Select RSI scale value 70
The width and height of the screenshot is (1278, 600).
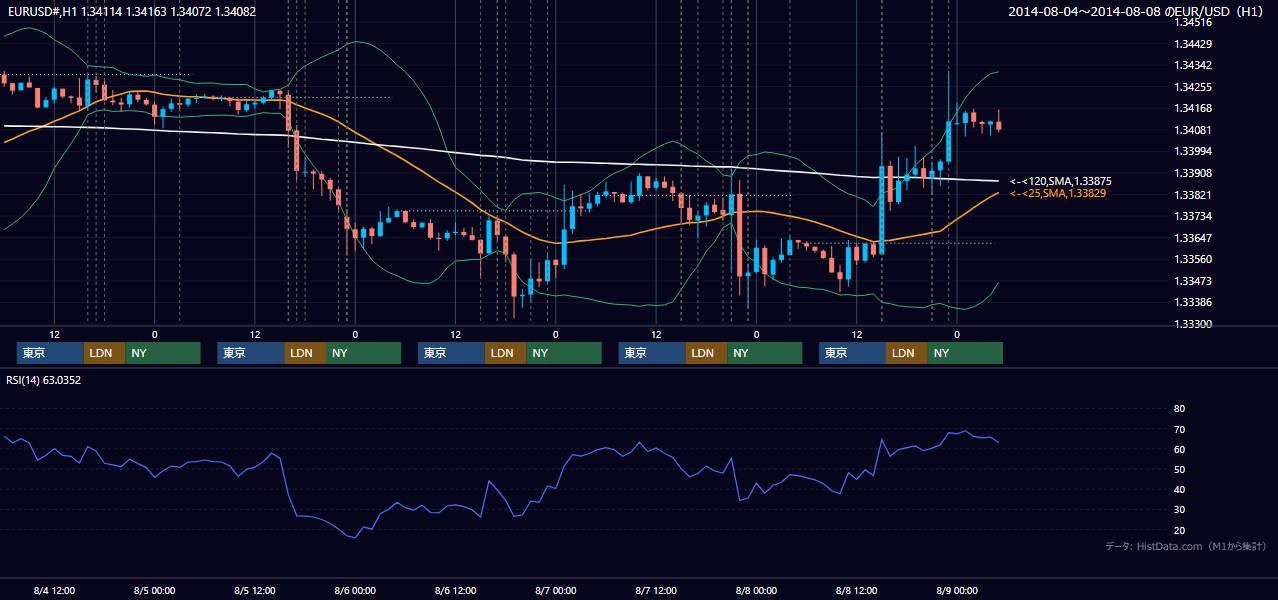(1179, 429)
